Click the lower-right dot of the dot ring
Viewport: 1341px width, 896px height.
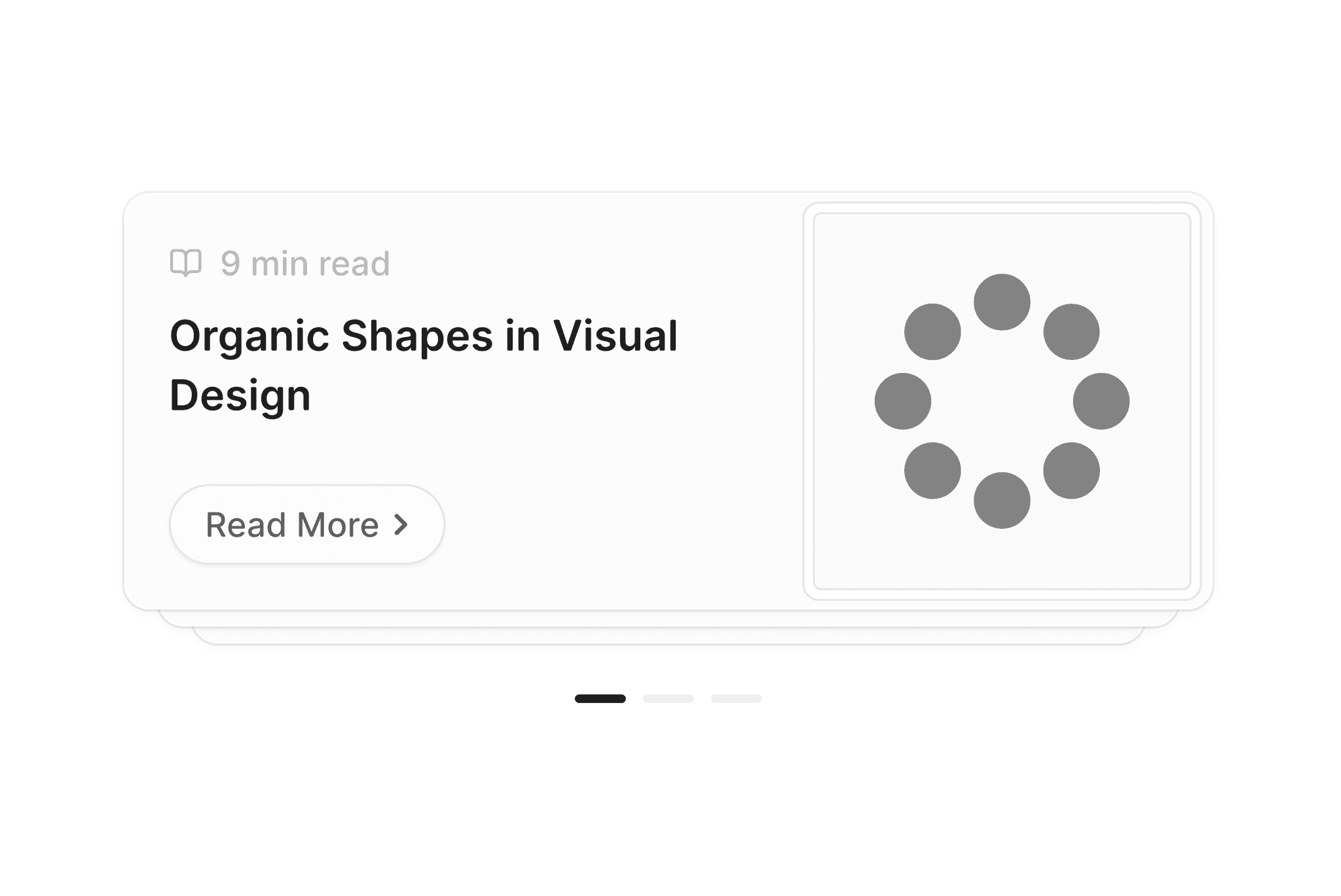click(1071, 471)
